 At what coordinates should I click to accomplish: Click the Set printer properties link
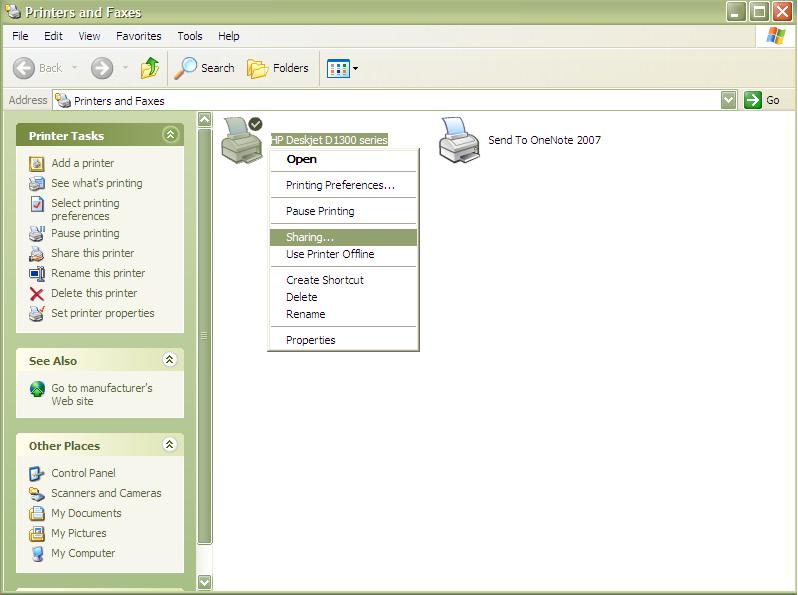[x=103, y=314]
